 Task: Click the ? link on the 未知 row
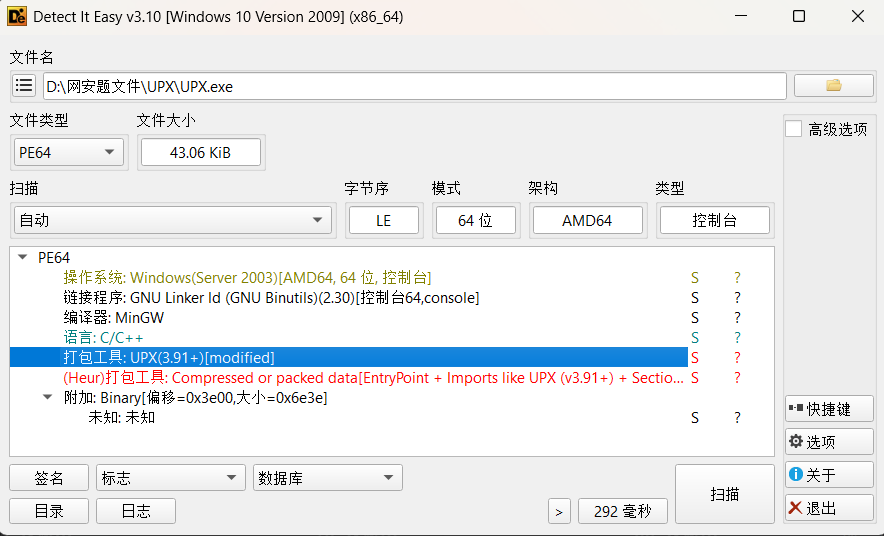[x=737, y=418]
